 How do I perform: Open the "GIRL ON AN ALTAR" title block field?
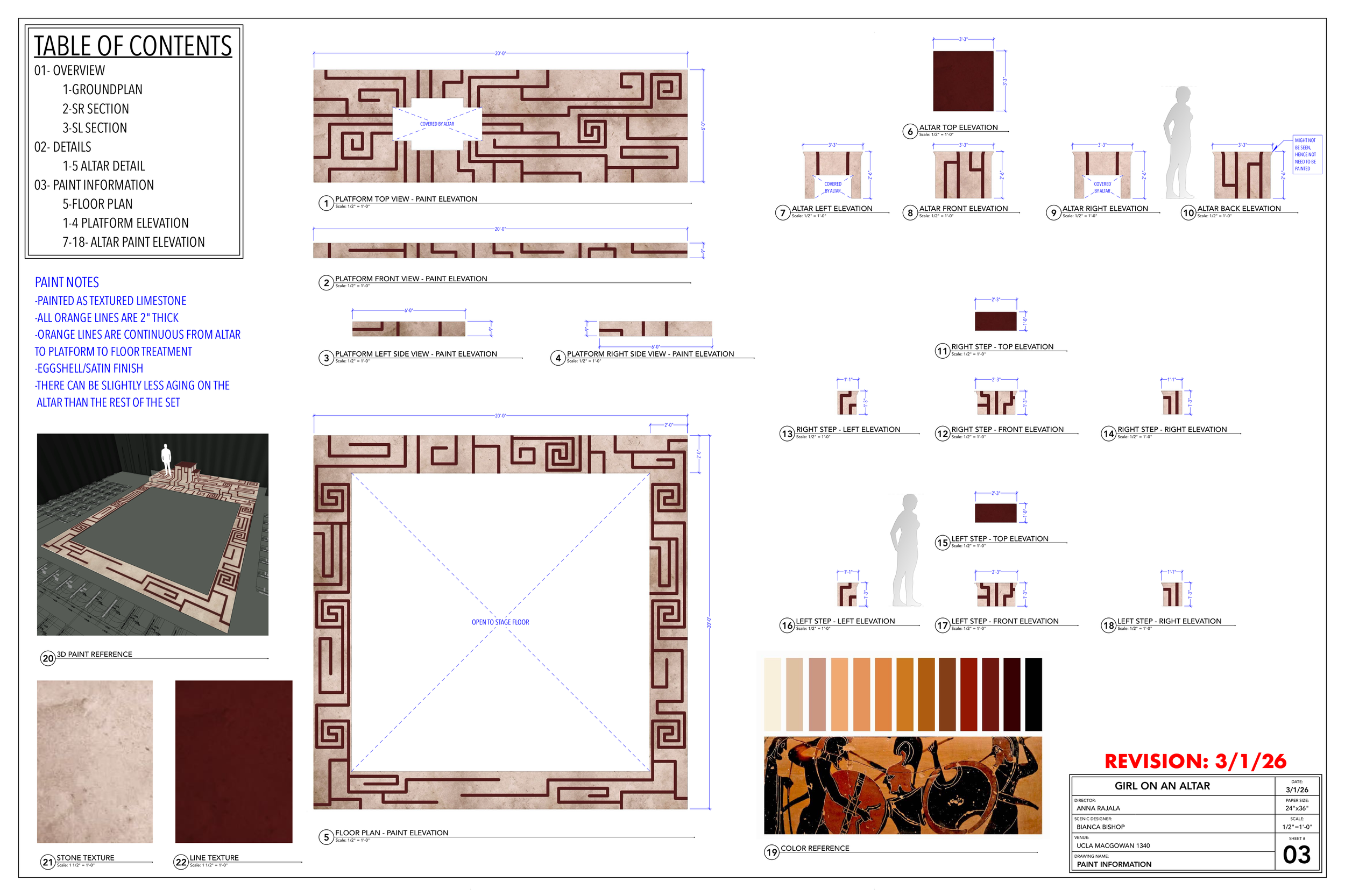tap(1162, 786)
